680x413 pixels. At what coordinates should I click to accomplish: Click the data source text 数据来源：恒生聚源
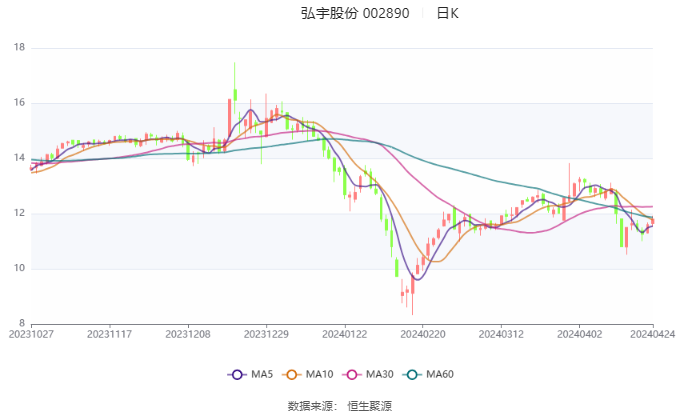[x=340, y=406]
